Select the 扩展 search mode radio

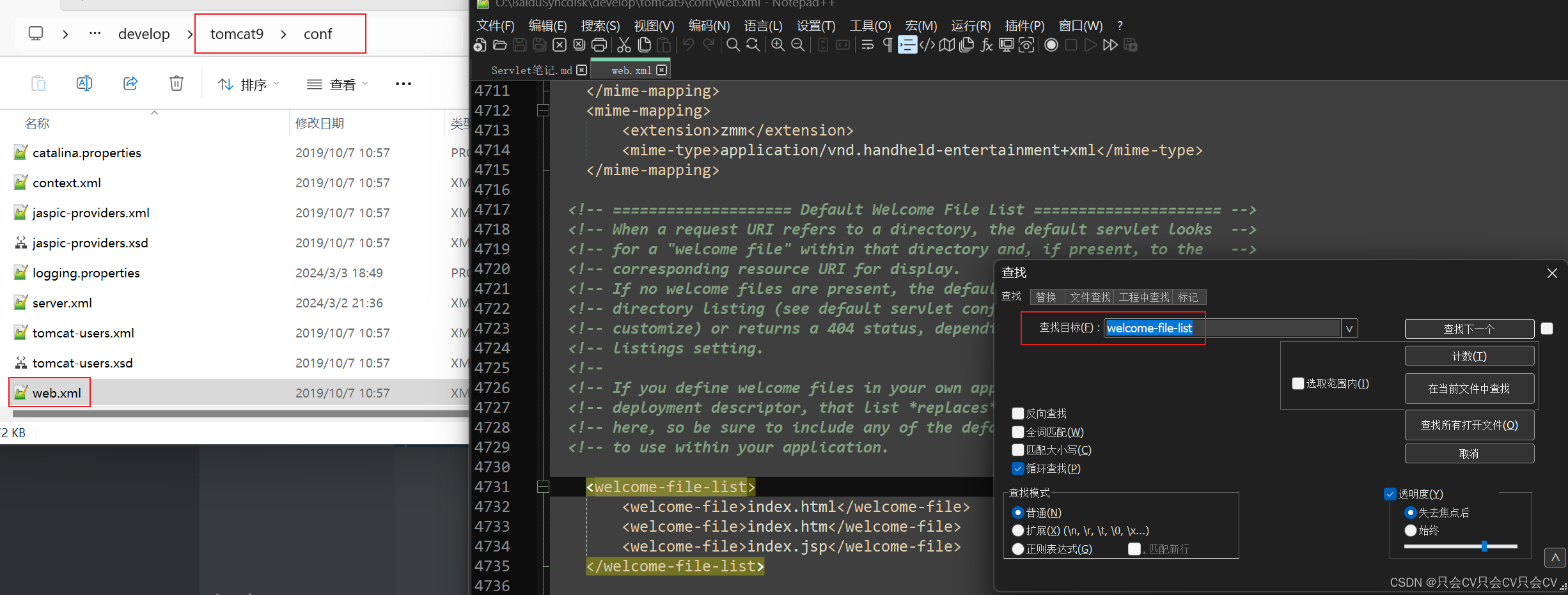coord(1018,530)
